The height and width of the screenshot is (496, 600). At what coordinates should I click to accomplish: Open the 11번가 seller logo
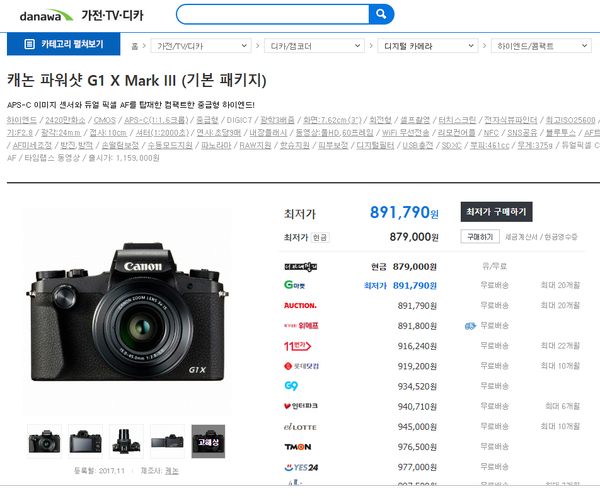click(x=297, y=346)
